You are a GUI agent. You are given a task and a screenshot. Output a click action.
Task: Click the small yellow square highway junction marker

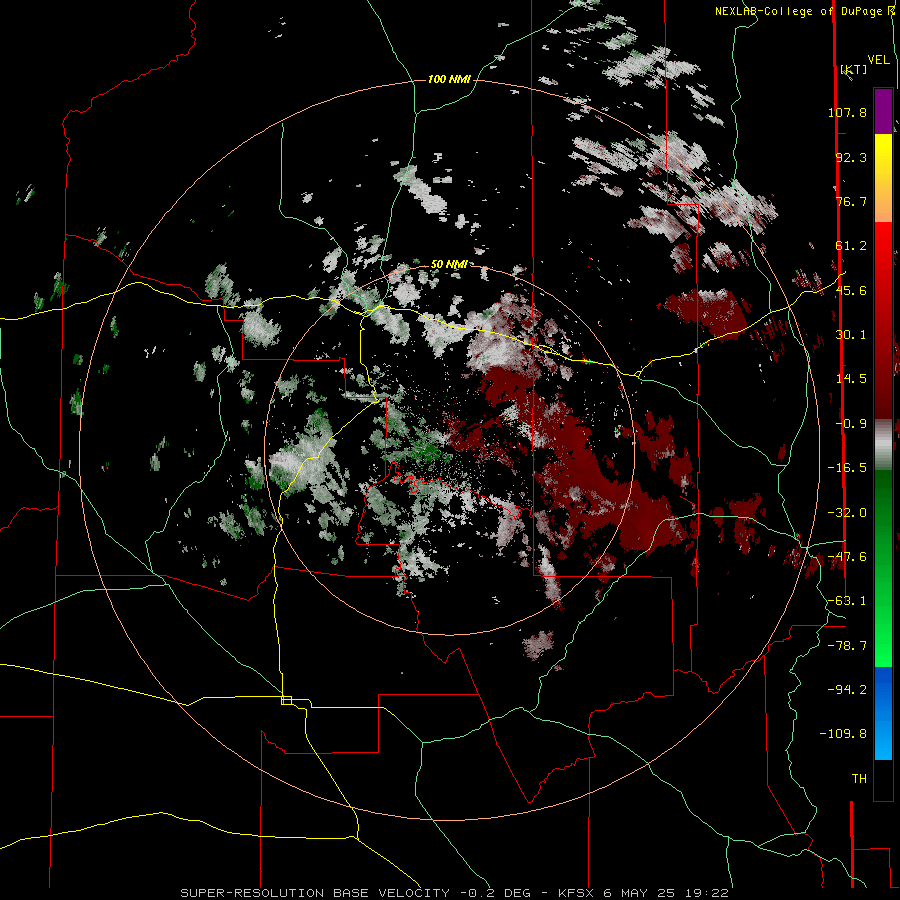pyautogui.click(x=286, y=700)
